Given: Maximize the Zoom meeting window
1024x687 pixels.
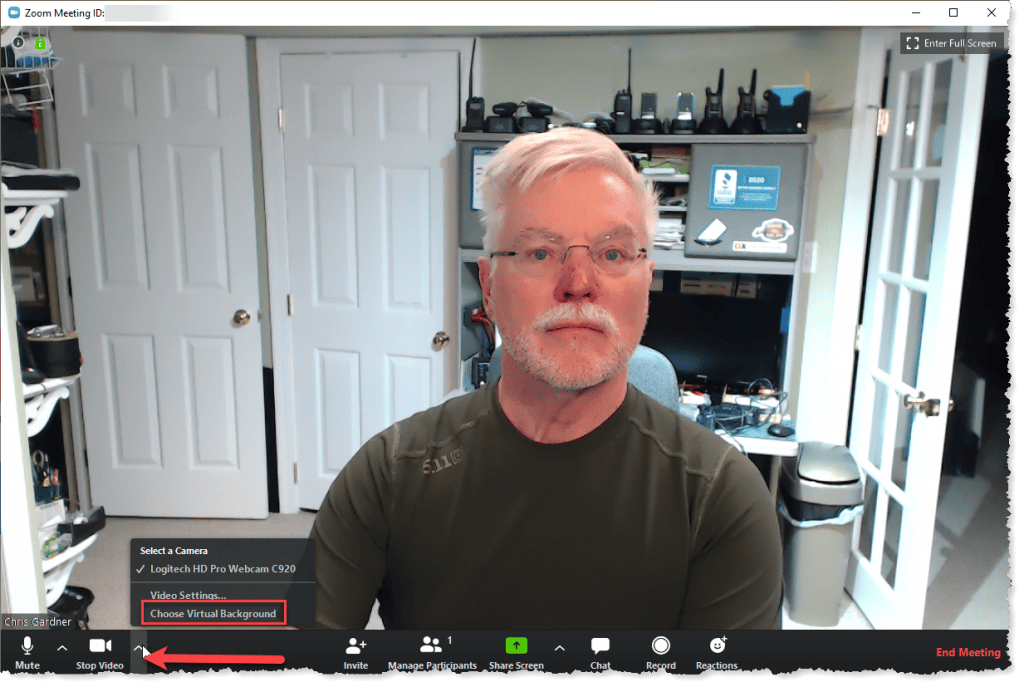Looking at the screenshot, I should tap(953, 12).
